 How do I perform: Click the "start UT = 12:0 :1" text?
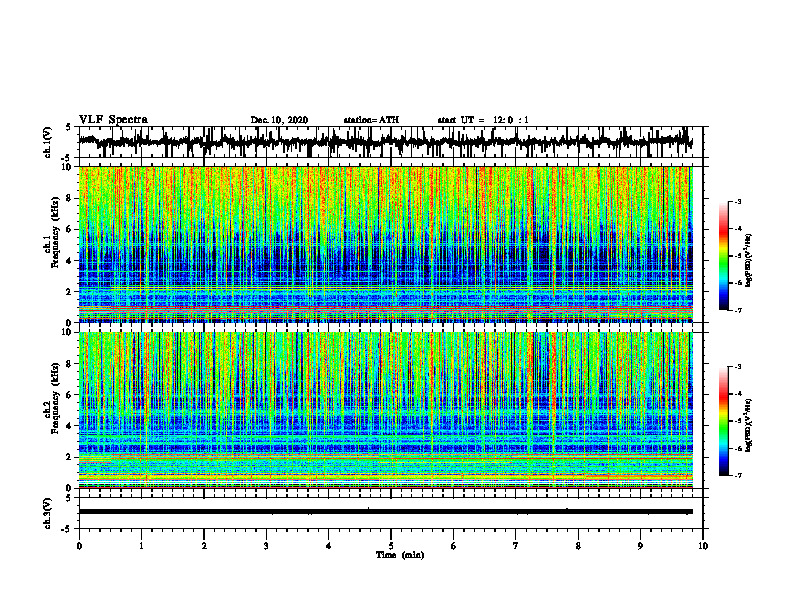pyautogui.click(x=483, y=120)
